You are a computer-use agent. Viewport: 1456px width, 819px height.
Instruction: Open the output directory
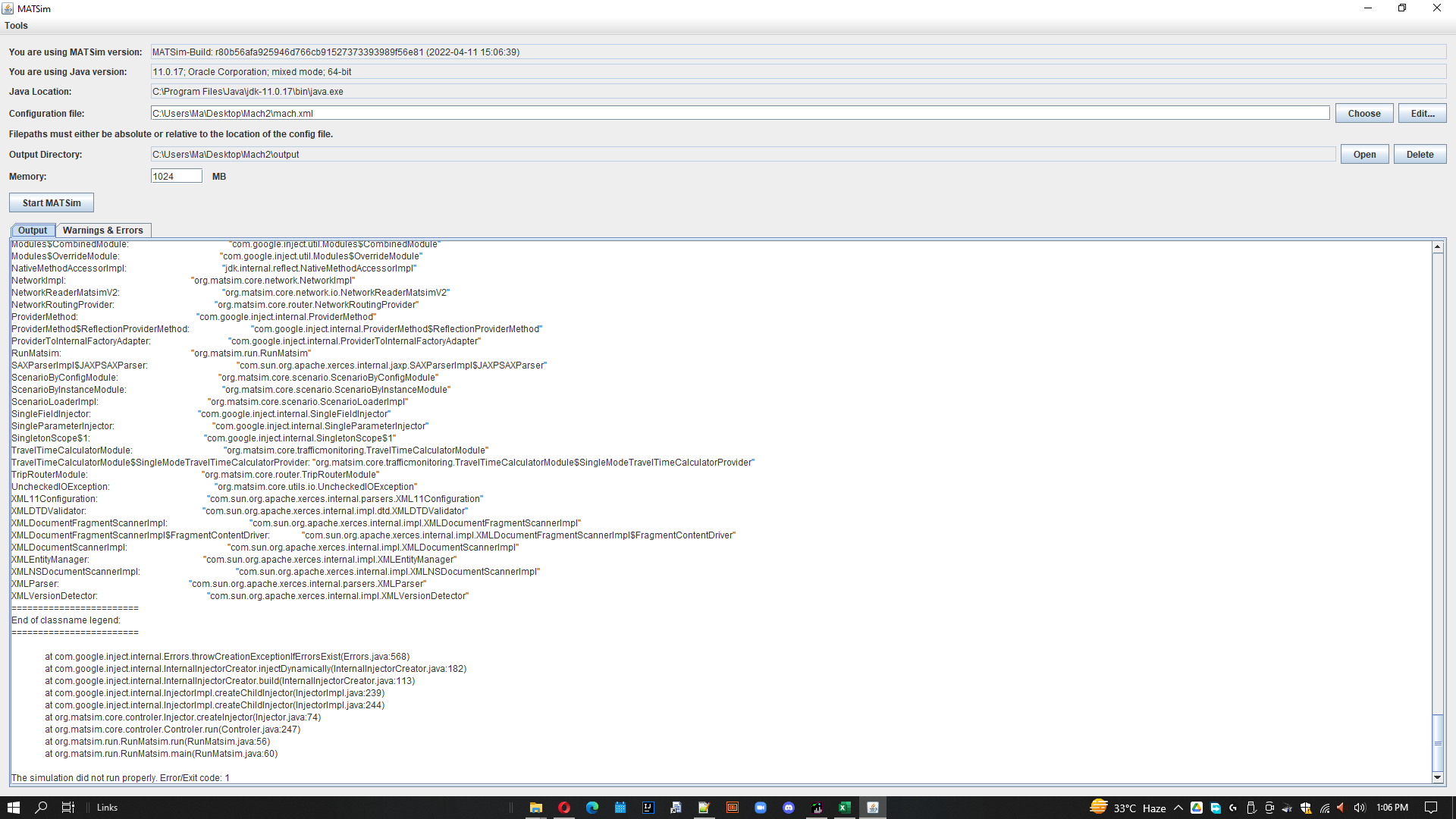(x=1363, y=154)
